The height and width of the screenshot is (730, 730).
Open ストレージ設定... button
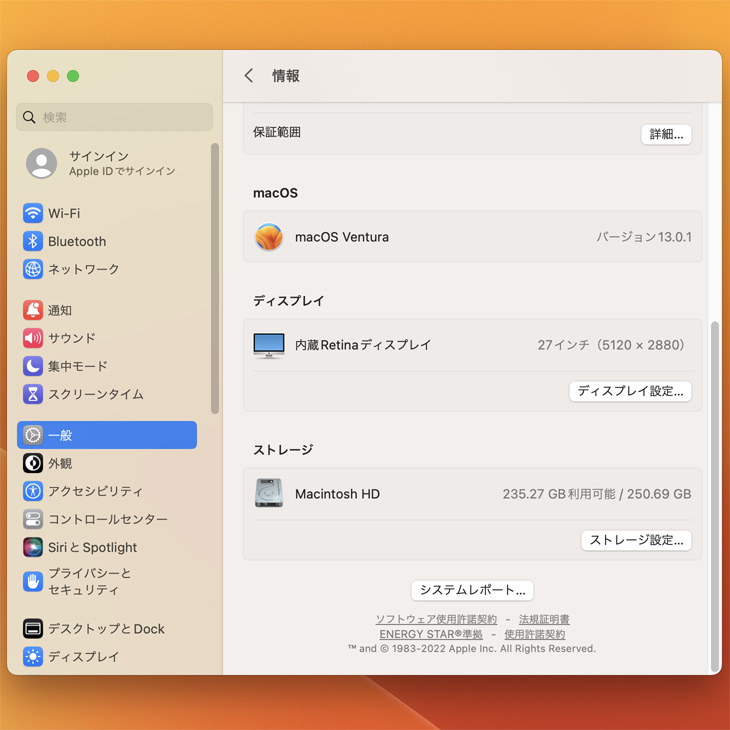coord(636,540)
